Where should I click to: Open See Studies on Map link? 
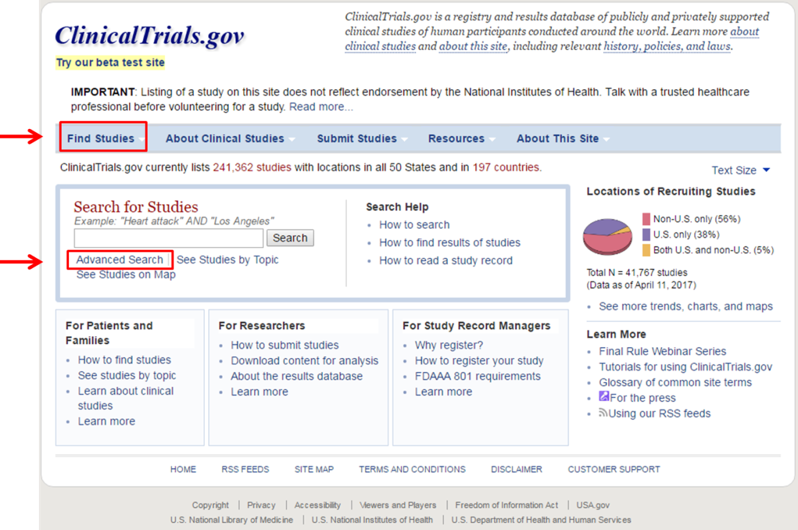click(126, 274)
